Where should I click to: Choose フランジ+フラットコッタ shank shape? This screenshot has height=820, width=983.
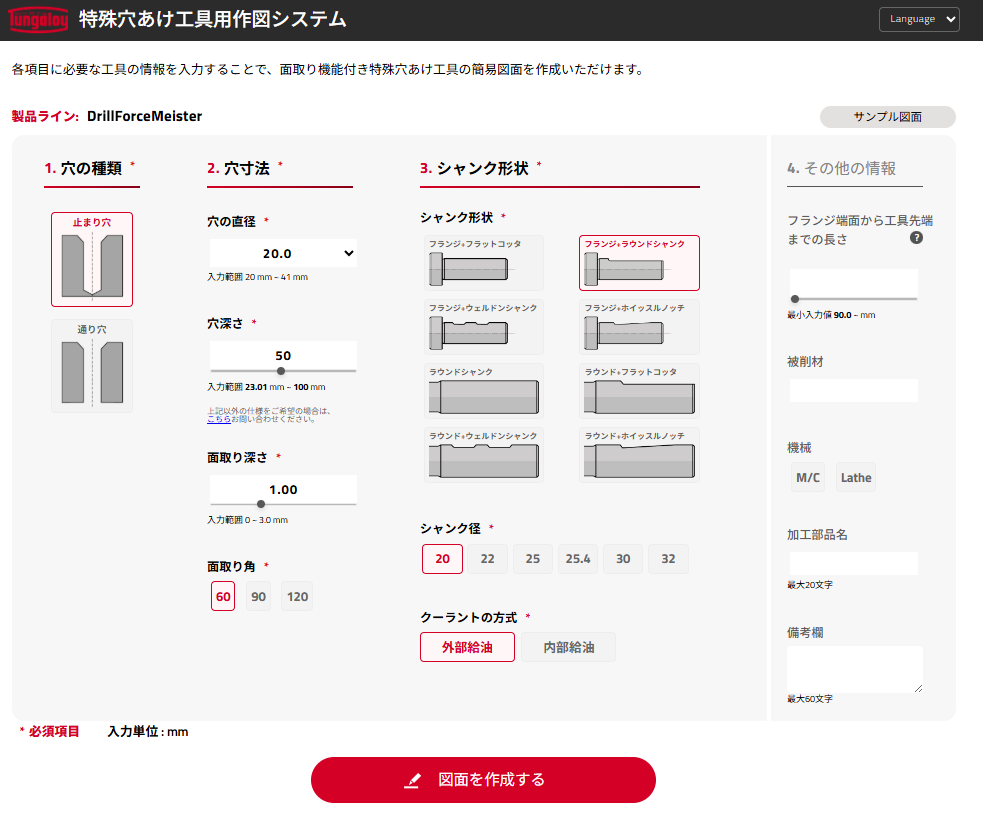click(484, 263)
